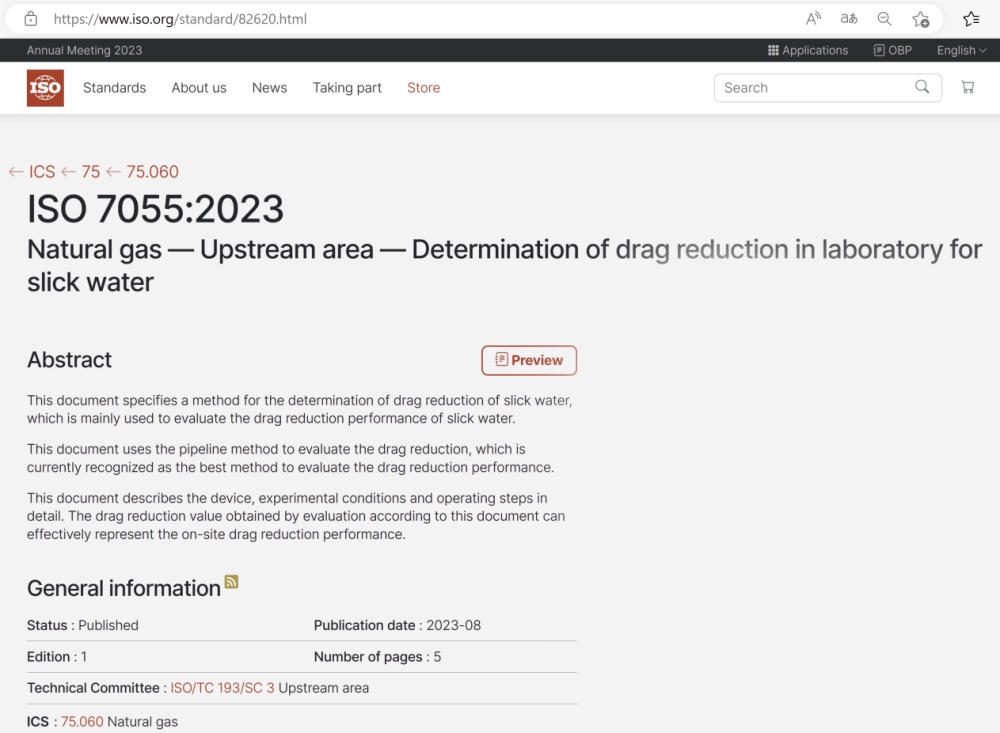This screenshot has height=733, width=1000.
Task: Click the General information heading
Action: click(124, 588)
